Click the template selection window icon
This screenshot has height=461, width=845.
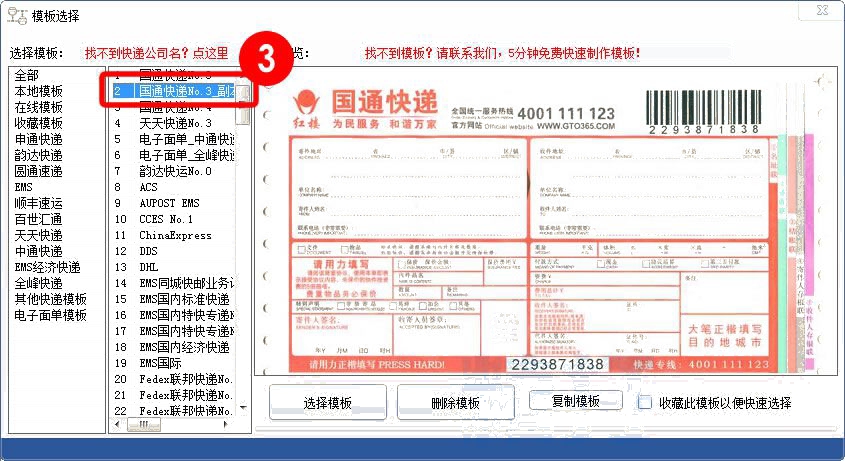click(17, 16)
